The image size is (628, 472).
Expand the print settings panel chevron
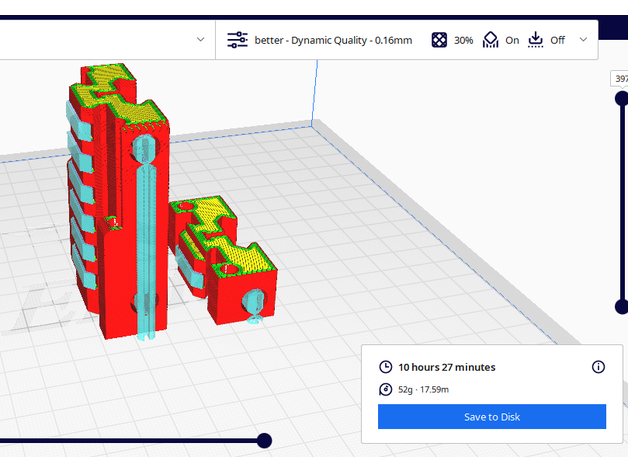tap(583, 40)
